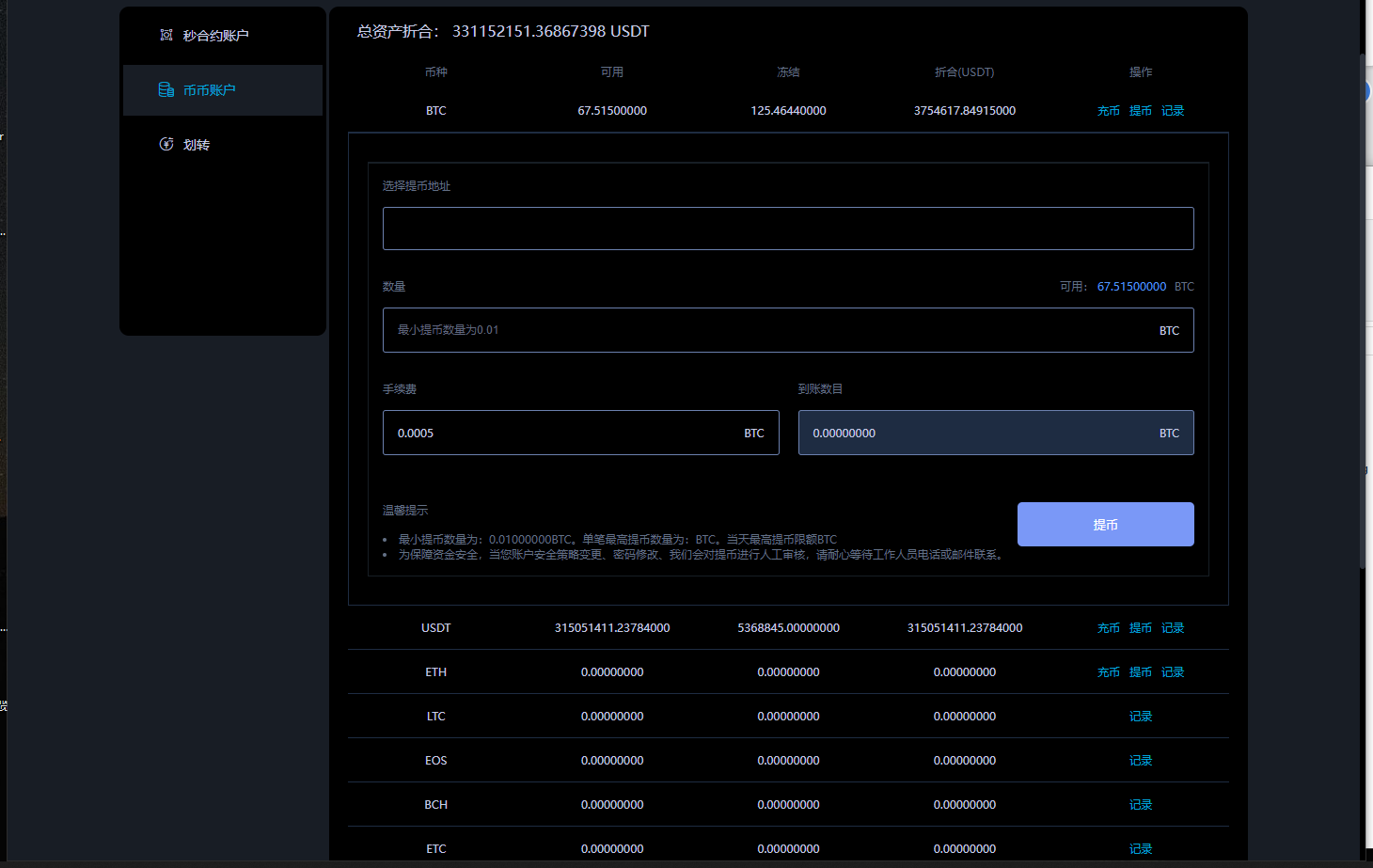Image resolution: width=1373 pixels, height=868 pixels.
Task: Expand 提币 withdraw for USDT row
Action: [x=1140, y=628]
